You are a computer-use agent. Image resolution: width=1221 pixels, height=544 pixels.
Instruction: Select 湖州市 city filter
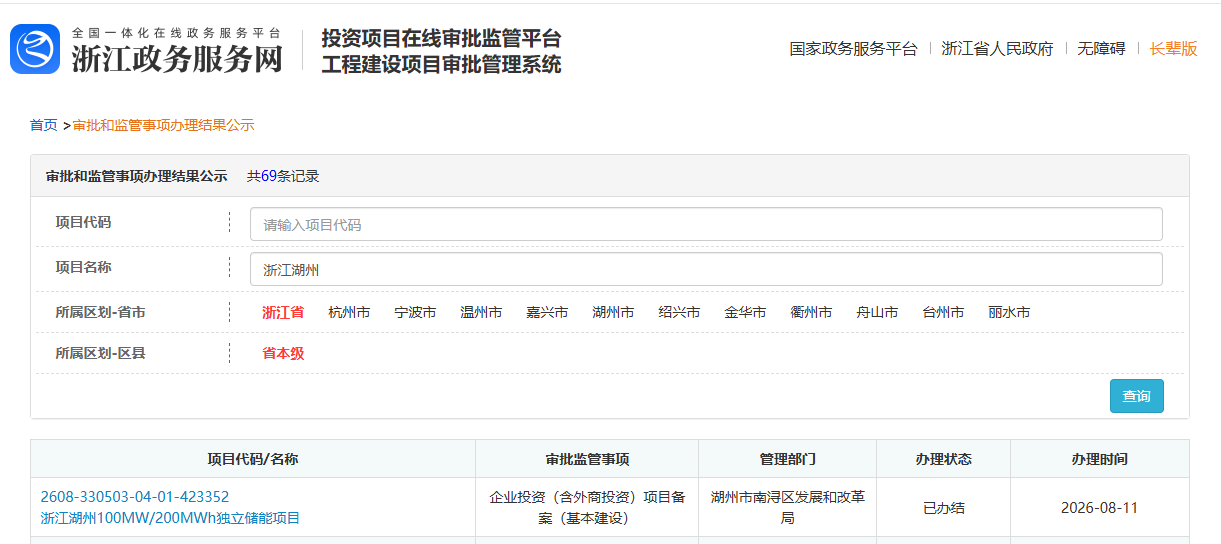pos(613,312)
